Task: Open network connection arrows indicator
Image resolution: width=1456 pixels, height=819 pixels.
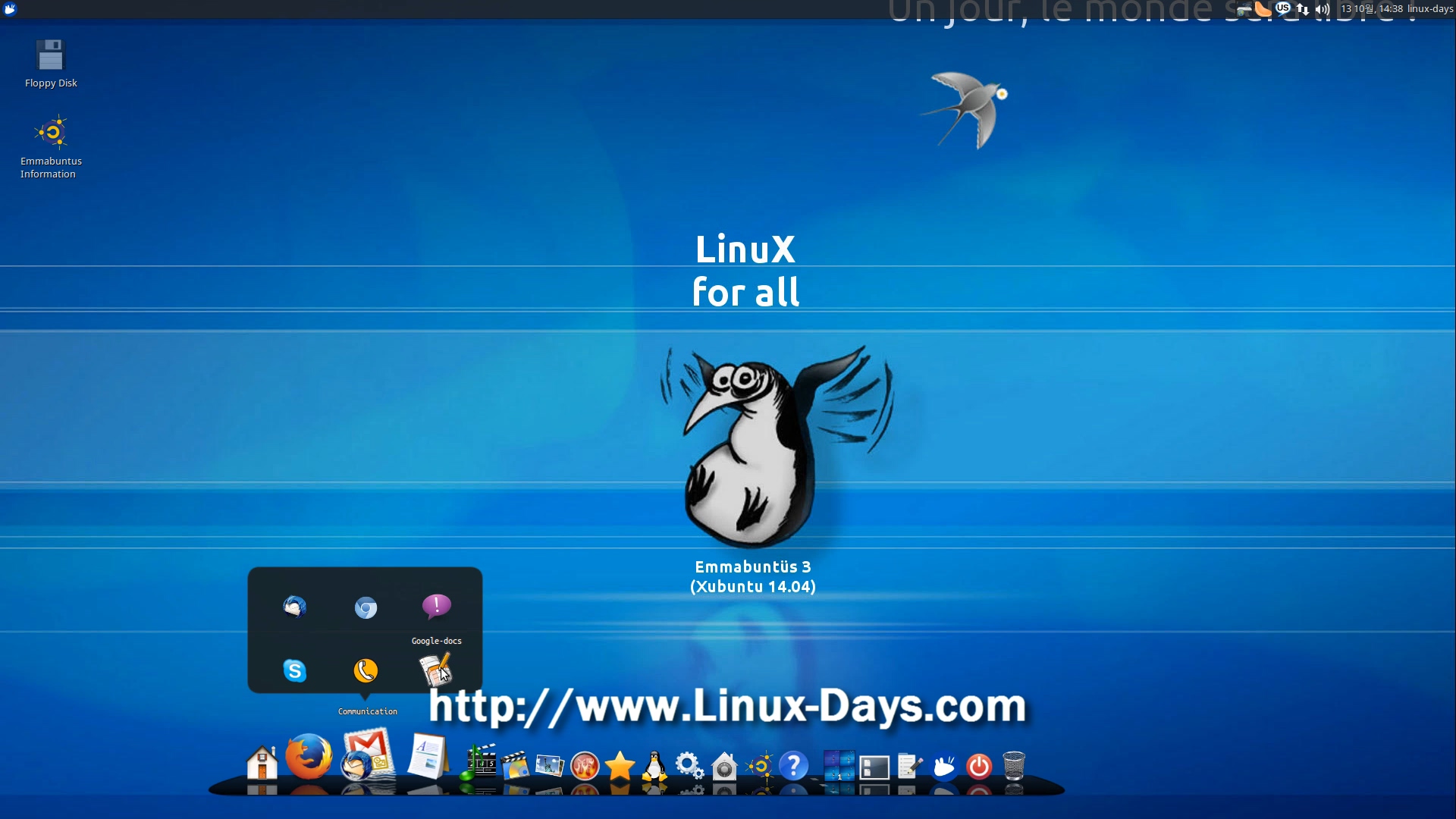Action: (1303, 9)
